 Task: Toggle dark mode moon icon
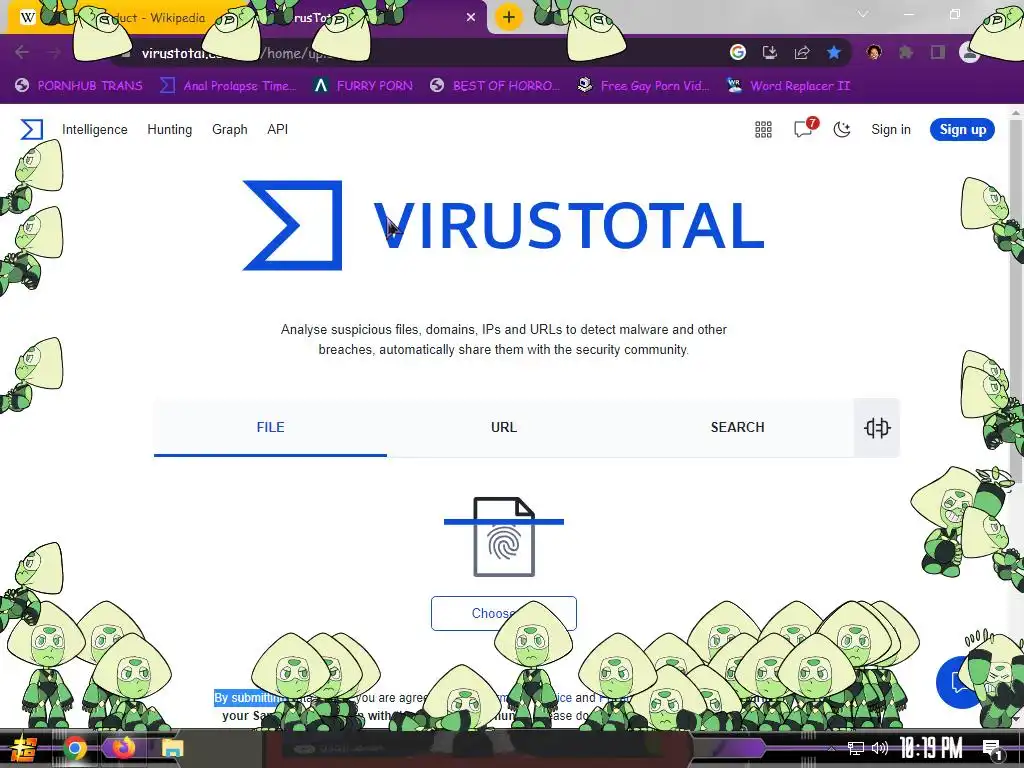pos(842,129)
